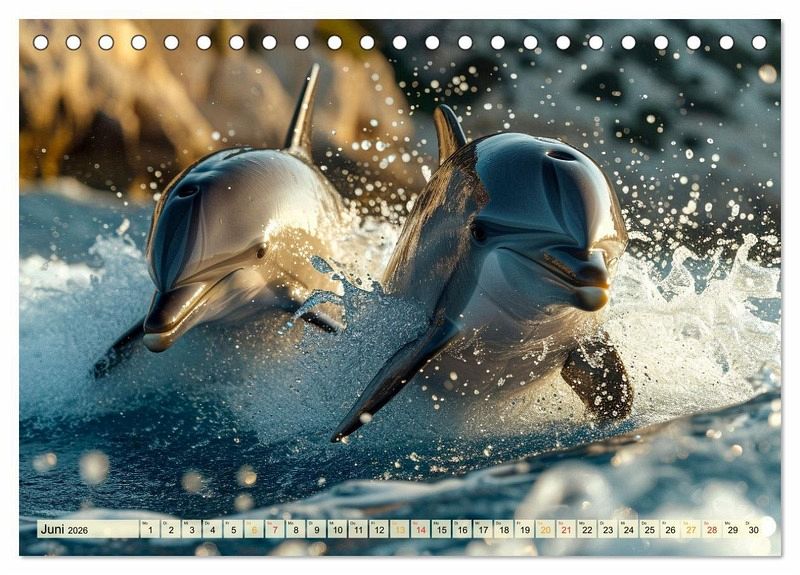
Task: Select day 25 in the calendar strip
Action: point(649,529)
